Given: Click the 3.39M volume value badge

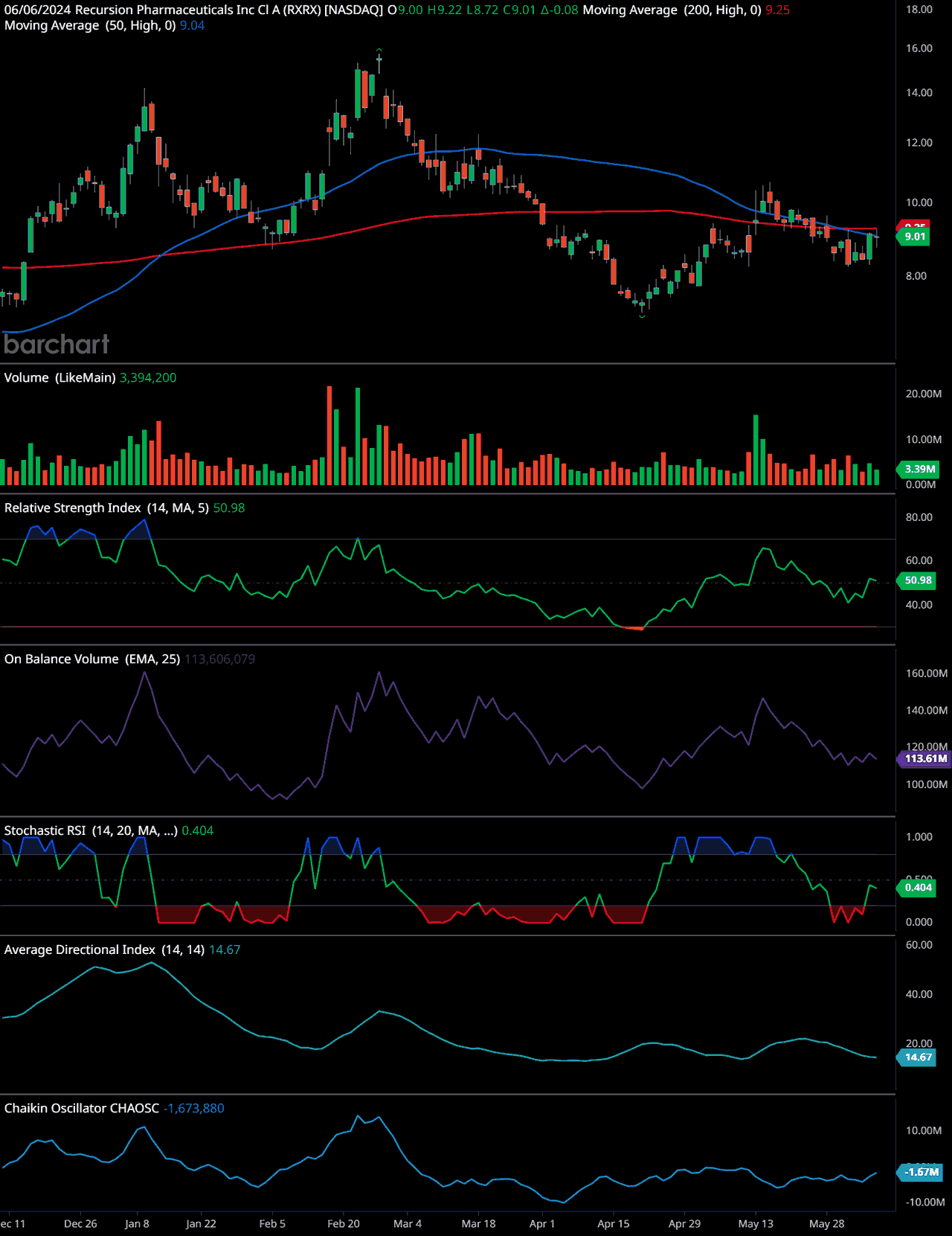Looking at the screenshot, I should pos(919,469).
